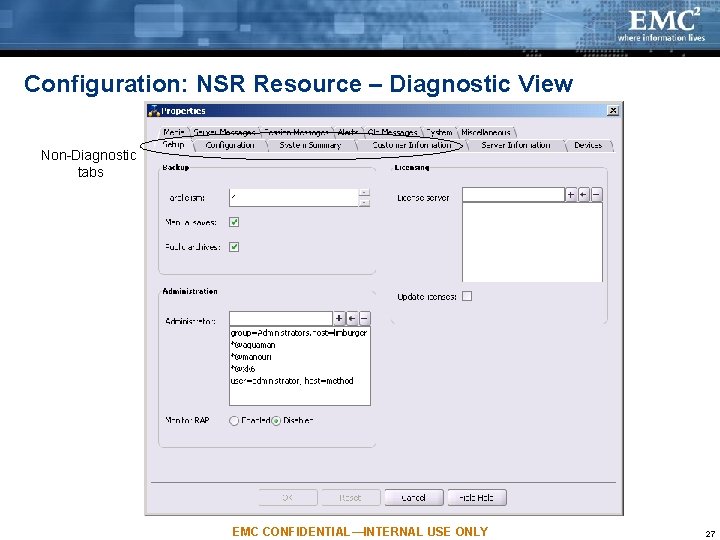Click the left-arrow button beside License server
This screenshot has height=540, width=720.
pos(583,195)
